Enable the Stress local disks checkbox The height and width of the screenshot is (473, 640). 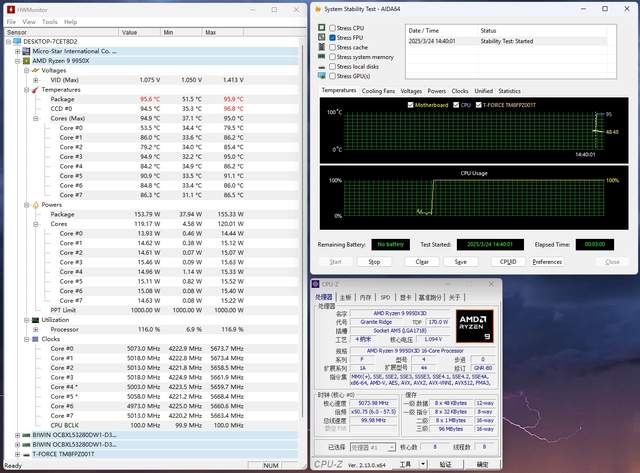click(x=333, y=67)
